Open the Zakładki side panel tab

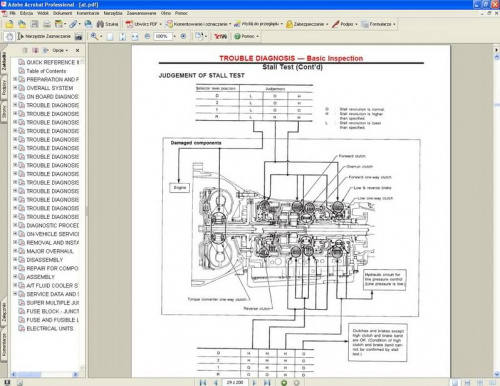[4, 61]
